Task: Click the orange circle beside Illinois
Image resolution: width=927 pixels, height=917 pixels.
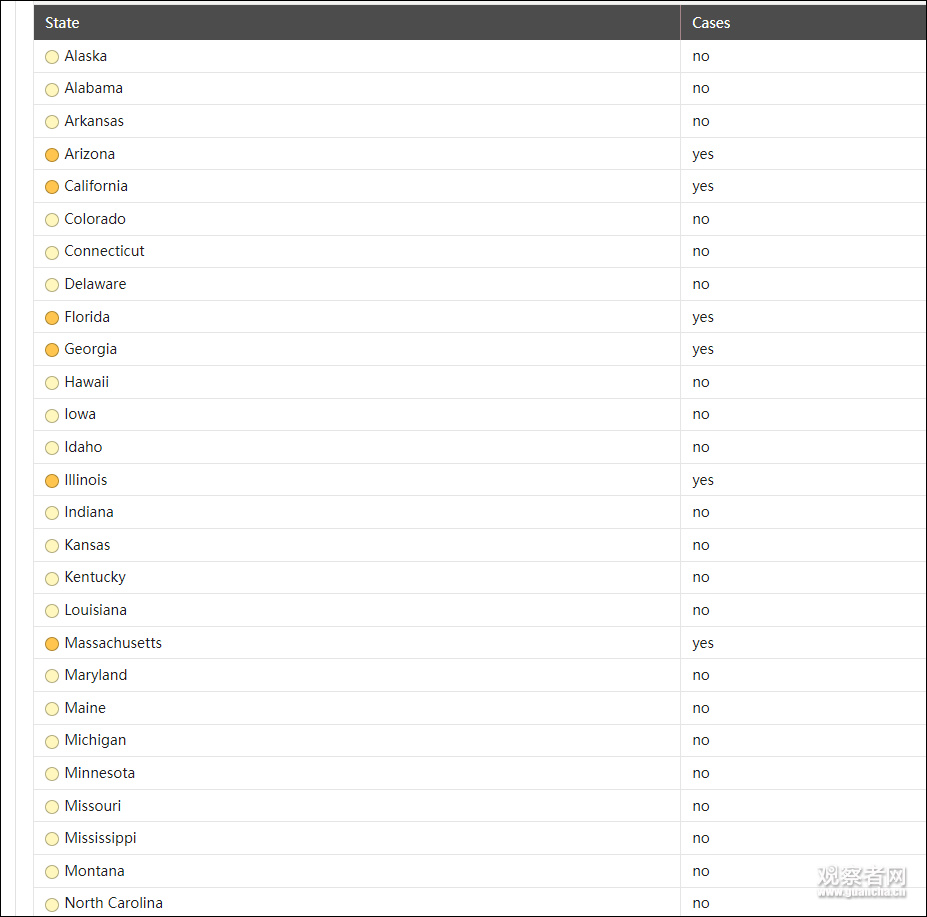Action: click(52, 481)
